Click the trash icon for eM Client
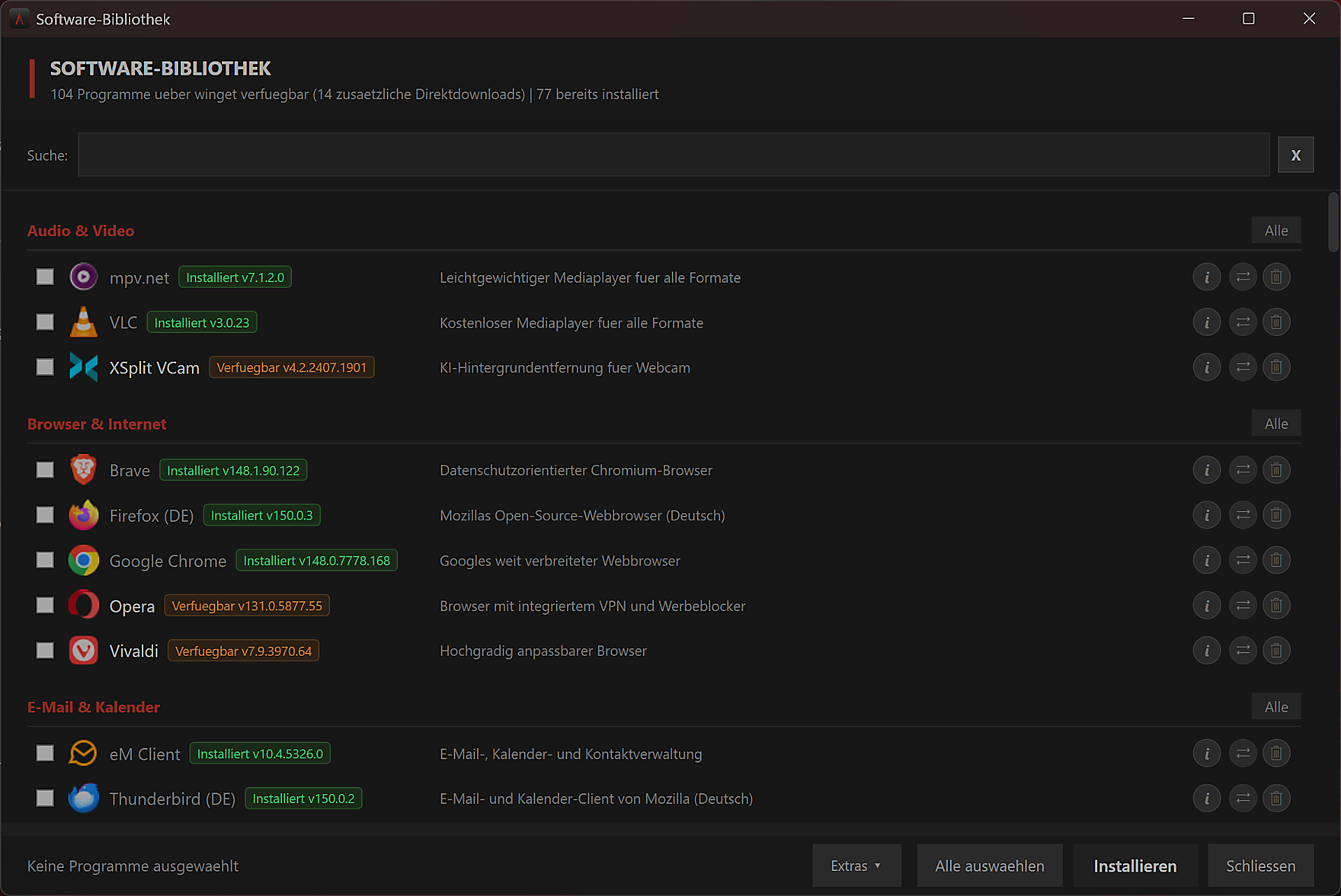The height and width of the screenshot is (896, 1341). (x=1276, y=754)
